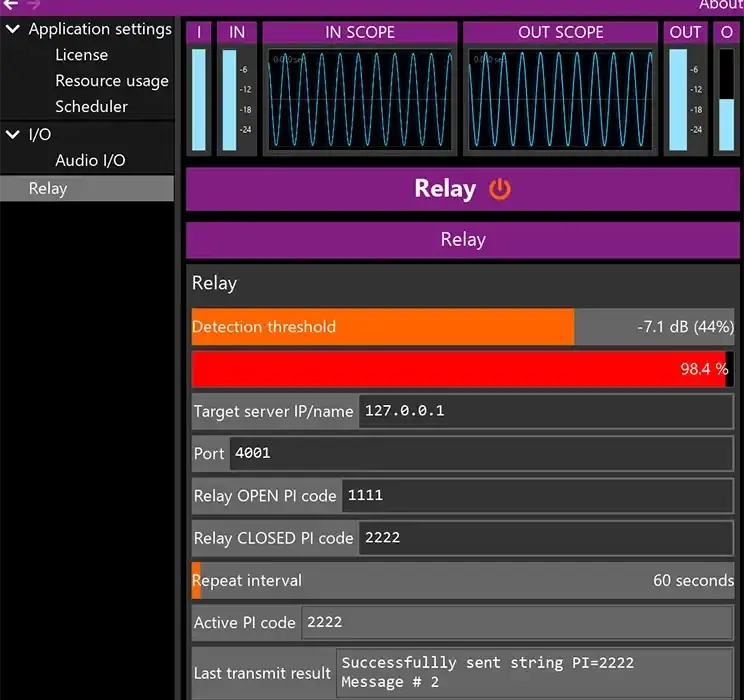Click the OUT SCOPE waveform display
This screenshot has width=744, height=700.
pos(560,99)
